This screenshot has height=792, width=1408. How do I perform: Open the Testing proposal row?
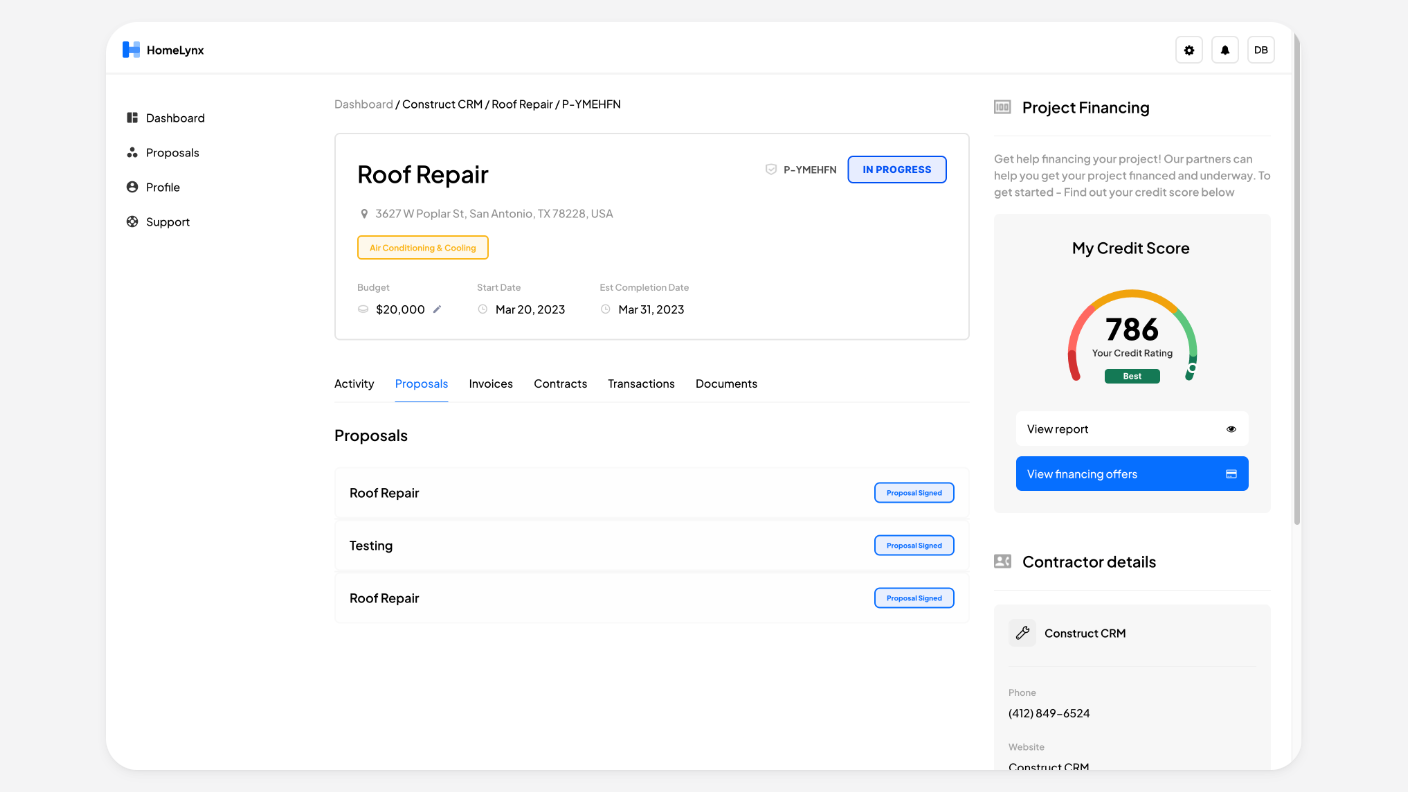pos(652,546)
